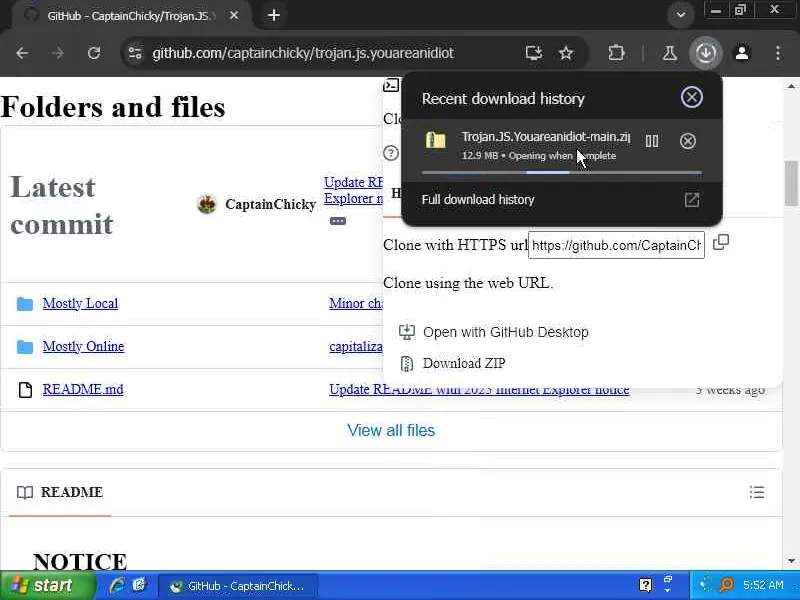Select the GitHub taskbar button
Image resolution: width=800 pixels, height=600 pixels.
(238, 586)
